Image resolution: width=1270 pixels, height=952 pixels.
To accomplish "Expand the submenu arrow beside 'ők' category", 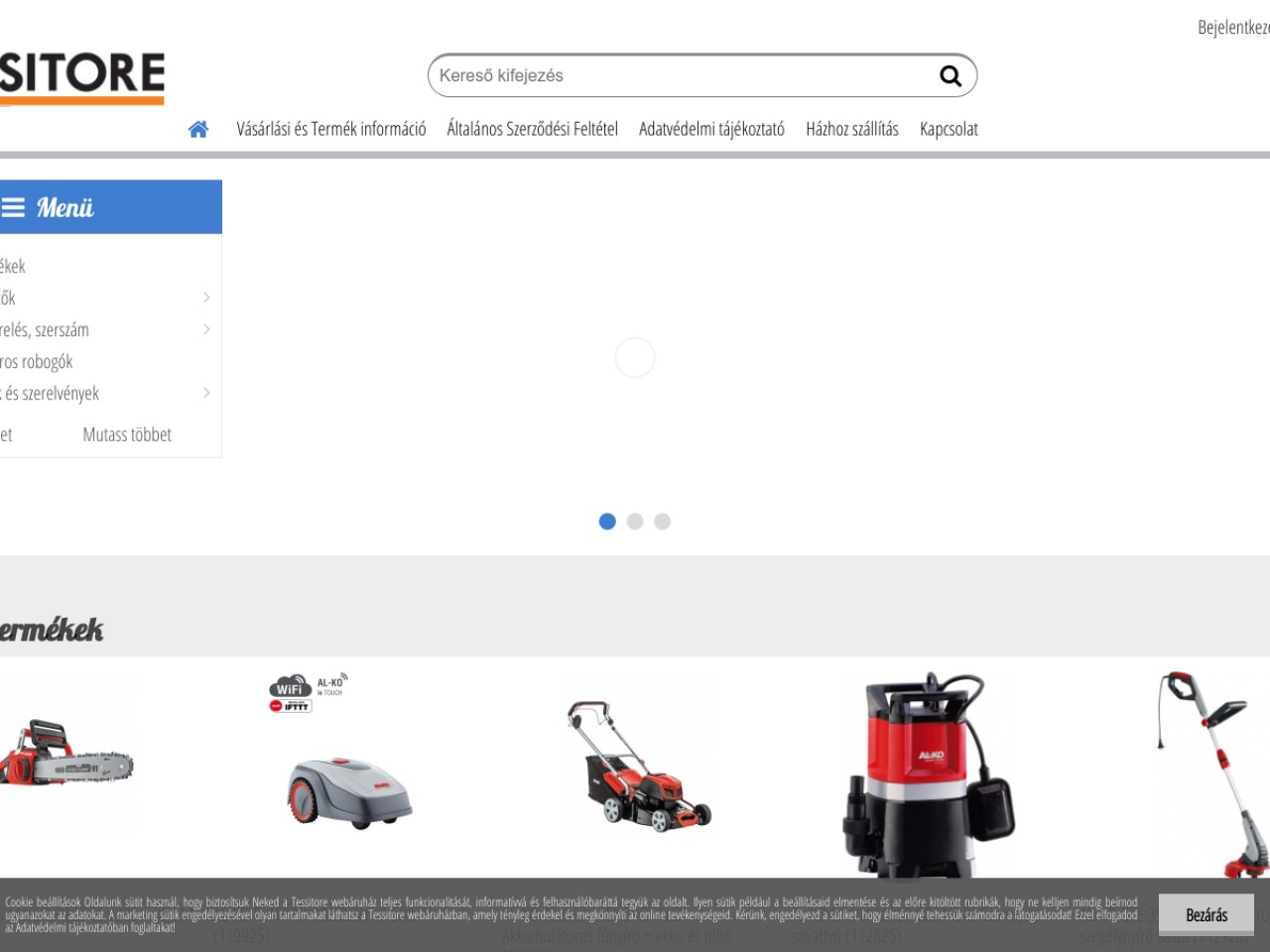I will [206, 297].
